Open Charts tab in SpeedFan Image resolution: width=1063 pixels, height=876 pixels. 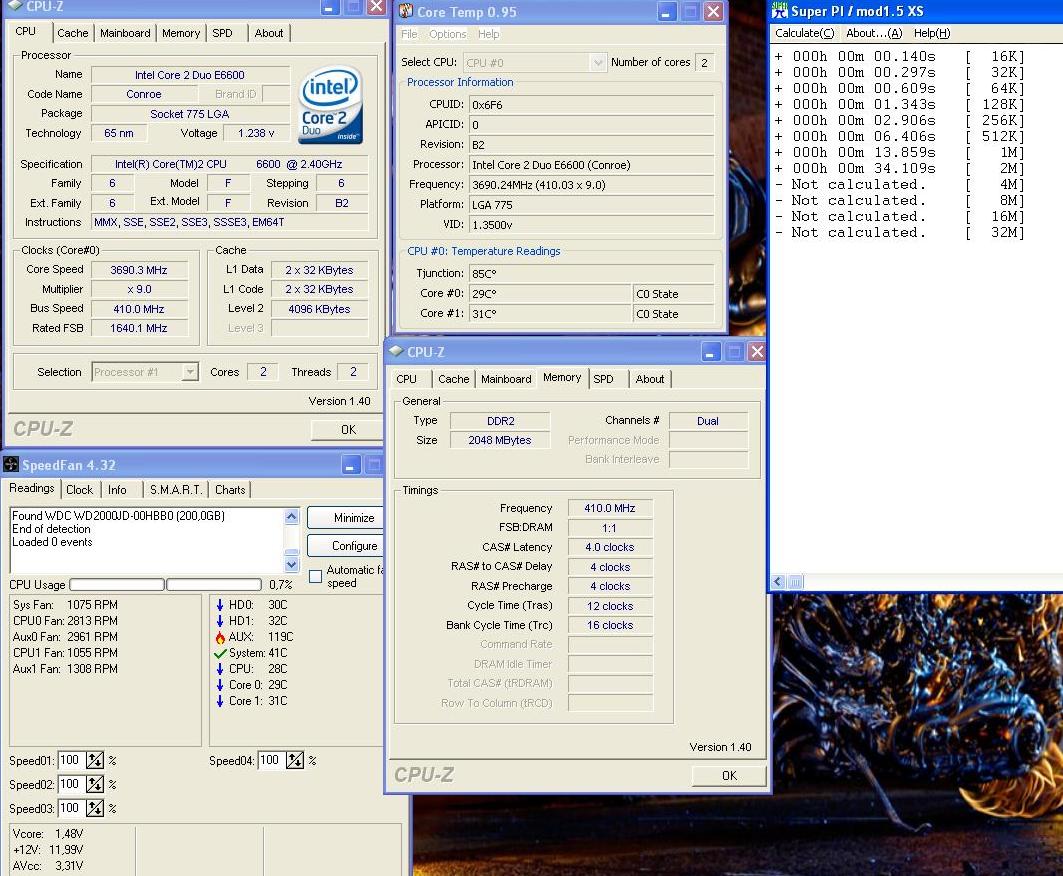click(230, 490)
